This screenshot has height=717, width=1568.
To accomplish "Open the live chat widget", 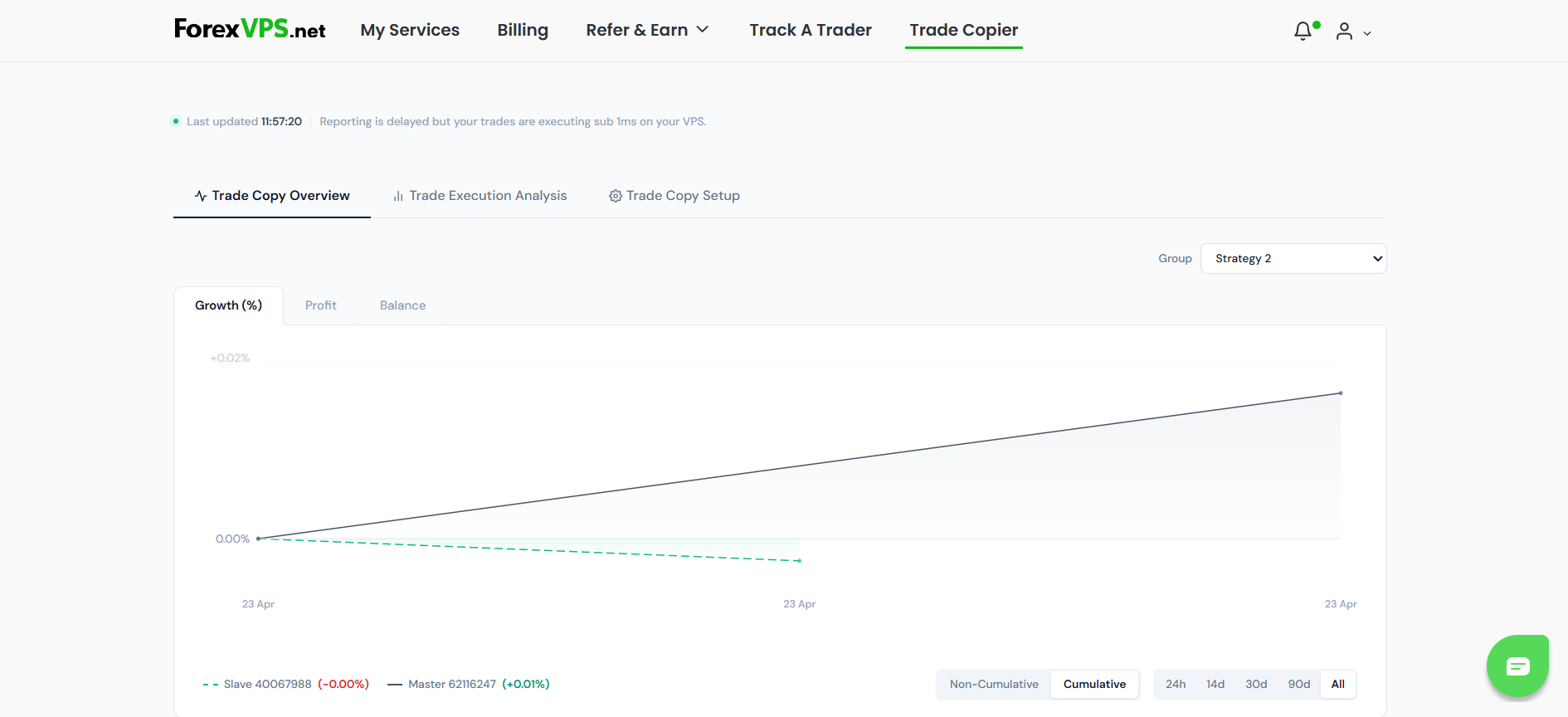I will tap(1517, 666).
